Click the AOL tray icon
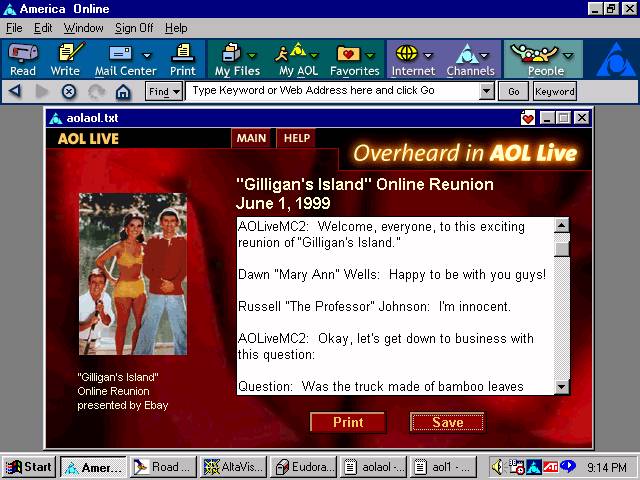Screen dimensions: 640x480 pyautogui.click(x=534, y=467)
